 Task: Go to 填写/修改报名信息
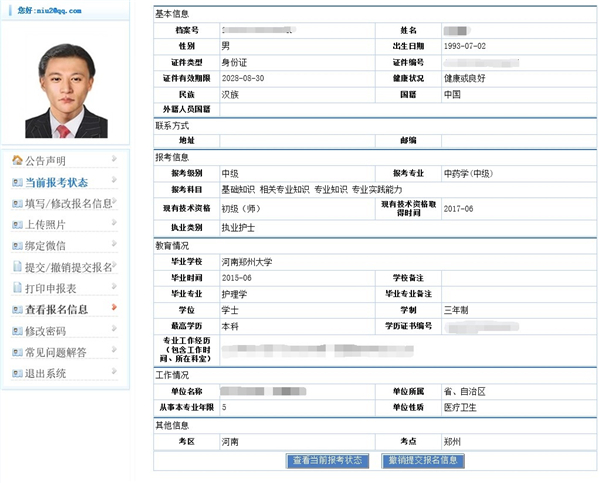click(x=69, y=204)
